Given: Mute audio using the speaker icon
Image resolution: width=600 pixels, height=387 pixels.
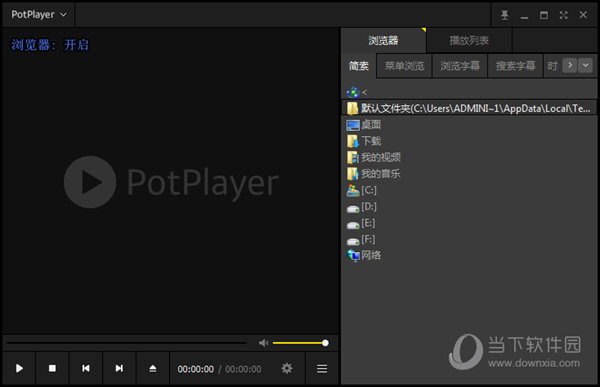Looking at the screenshot, I should (x=264, y=343).
